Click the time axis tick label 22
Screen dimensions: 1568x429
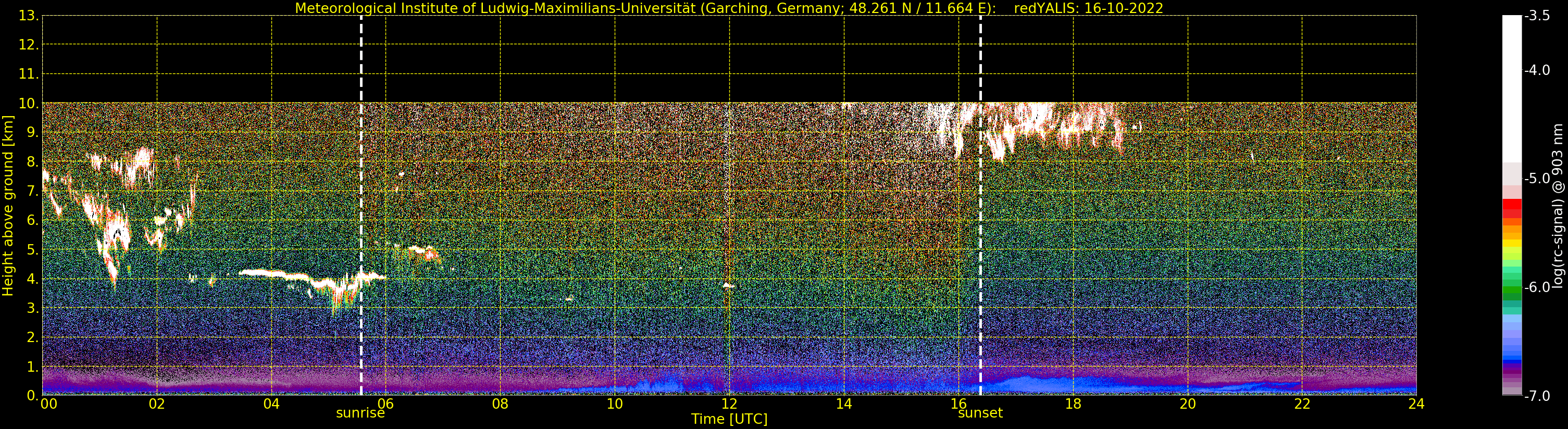[1302, 404]
